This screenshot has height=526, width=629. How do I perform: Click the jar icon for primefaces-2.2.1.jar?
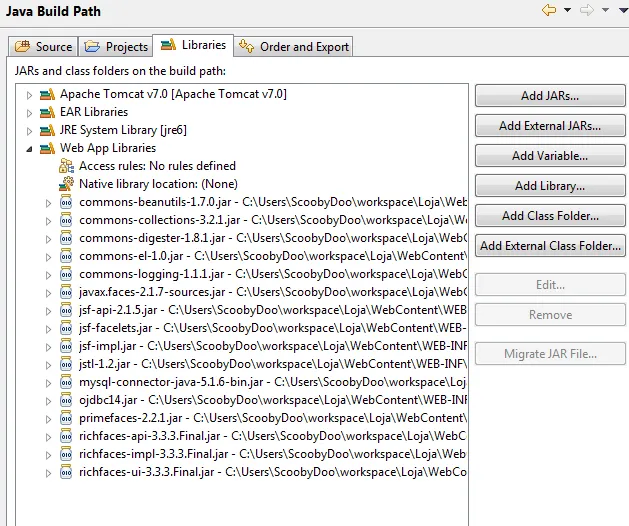(66, 418)
